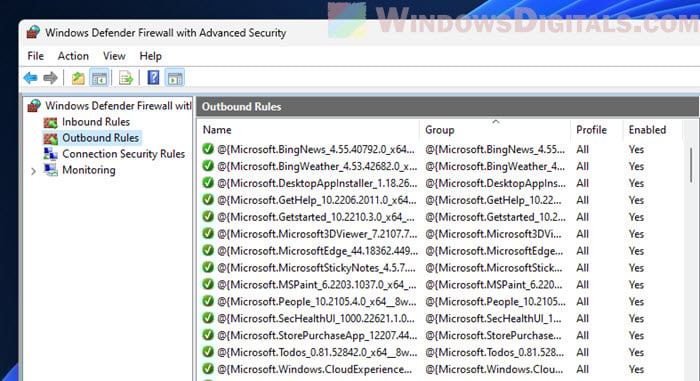Select the Microsoft.Windows.CloudExperience rule name

(x=315, y=369)
